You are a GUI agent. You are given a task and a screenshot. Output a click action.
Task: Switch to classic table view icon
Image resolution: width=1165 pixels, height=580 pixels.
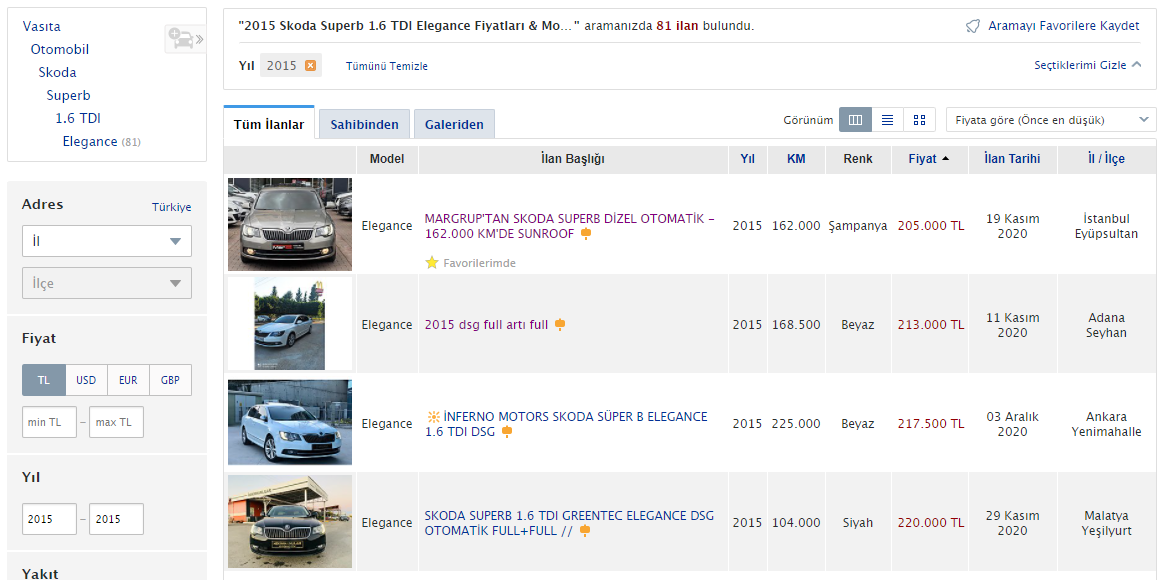point(855,120)
